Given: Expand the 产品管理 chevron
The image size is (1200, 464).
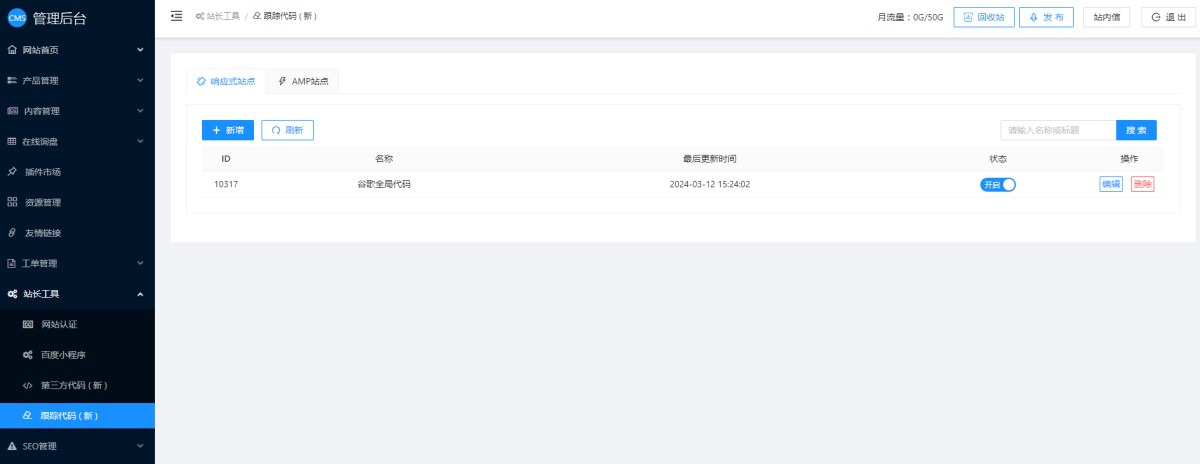Looking at the screenshot, I should point(140,80).
